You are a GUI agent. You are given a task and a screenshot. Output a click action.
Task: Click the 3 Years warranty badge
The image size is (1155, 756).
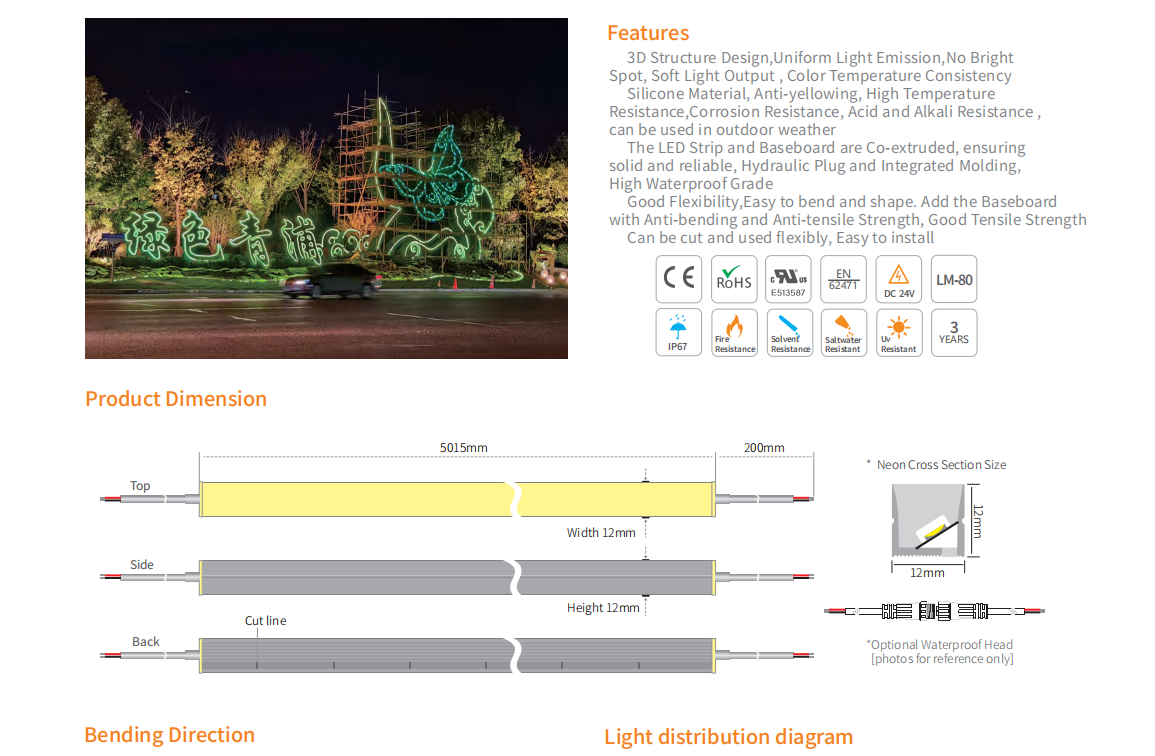(x=953, y=333)
